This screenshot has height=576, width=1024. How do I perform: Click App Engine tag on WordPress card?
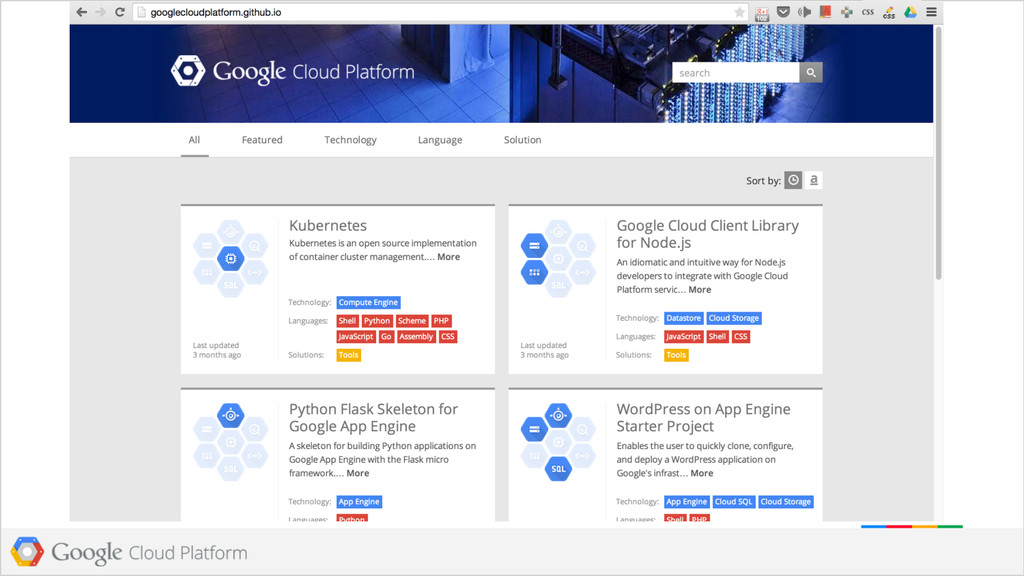[686, 502]
